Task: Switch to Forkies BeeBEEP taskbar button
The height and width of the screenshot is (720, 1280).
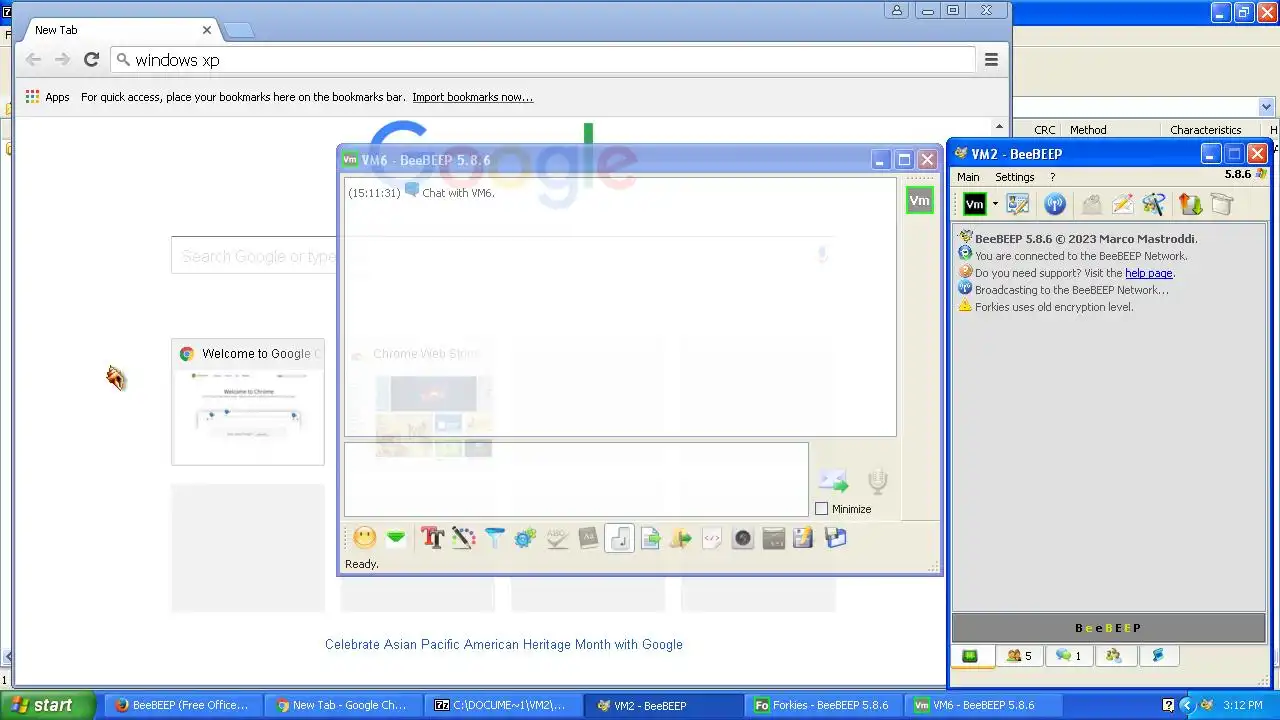Action: coord(823,705)
